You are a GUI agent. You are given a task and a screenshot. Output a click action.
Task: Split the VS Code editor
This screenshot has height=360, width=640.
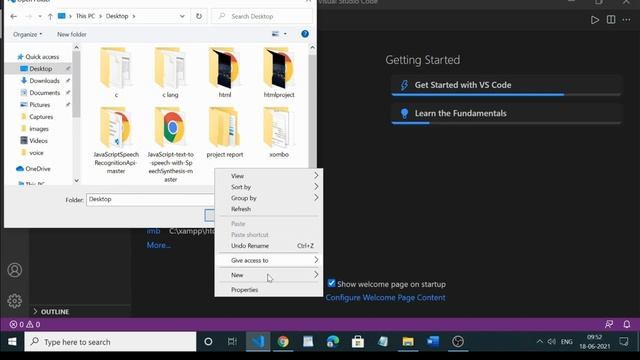pyautogui.click(x=611, y=20)
